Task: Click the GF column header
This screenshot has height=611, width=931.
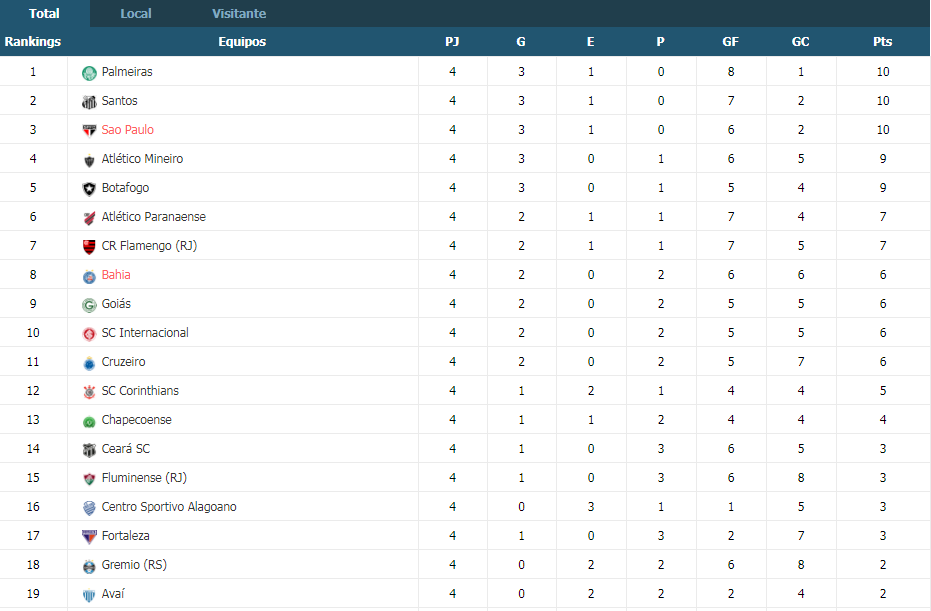Action: pyautogui.click(x=730, y=42)
